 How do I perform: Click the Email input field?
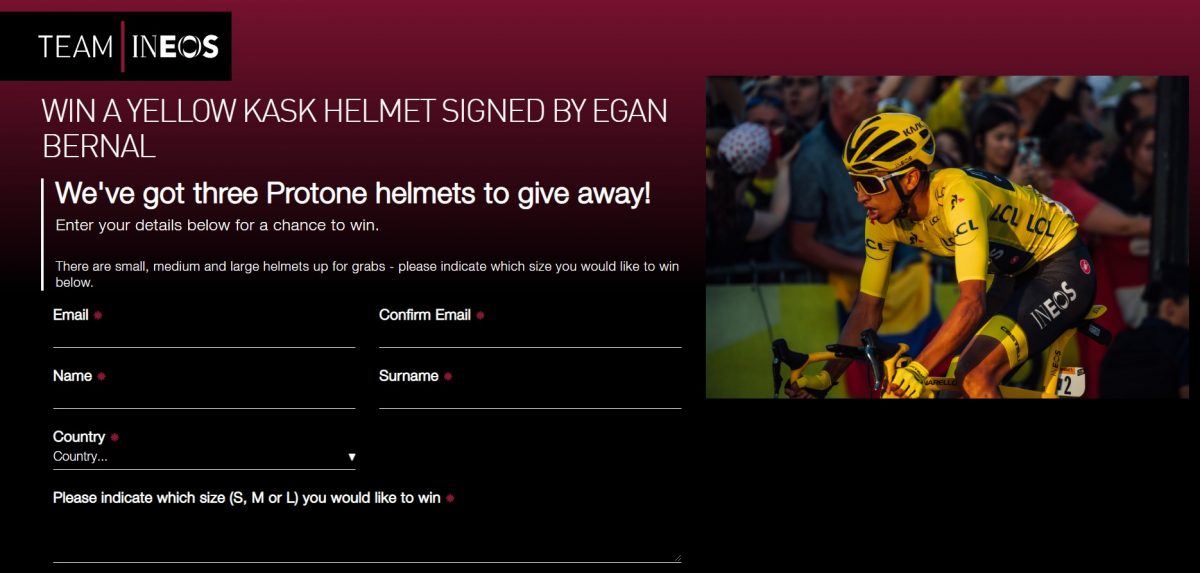click(x=204, y=336)
